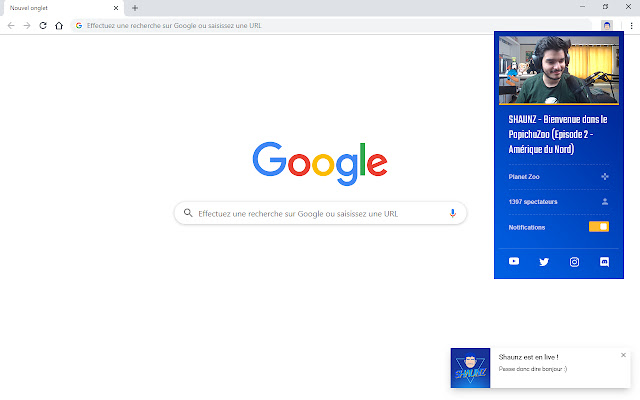The height and width of the screenshot is (400, 640).
Task: Click the Google search box on the page
Action: pos(320,213)
